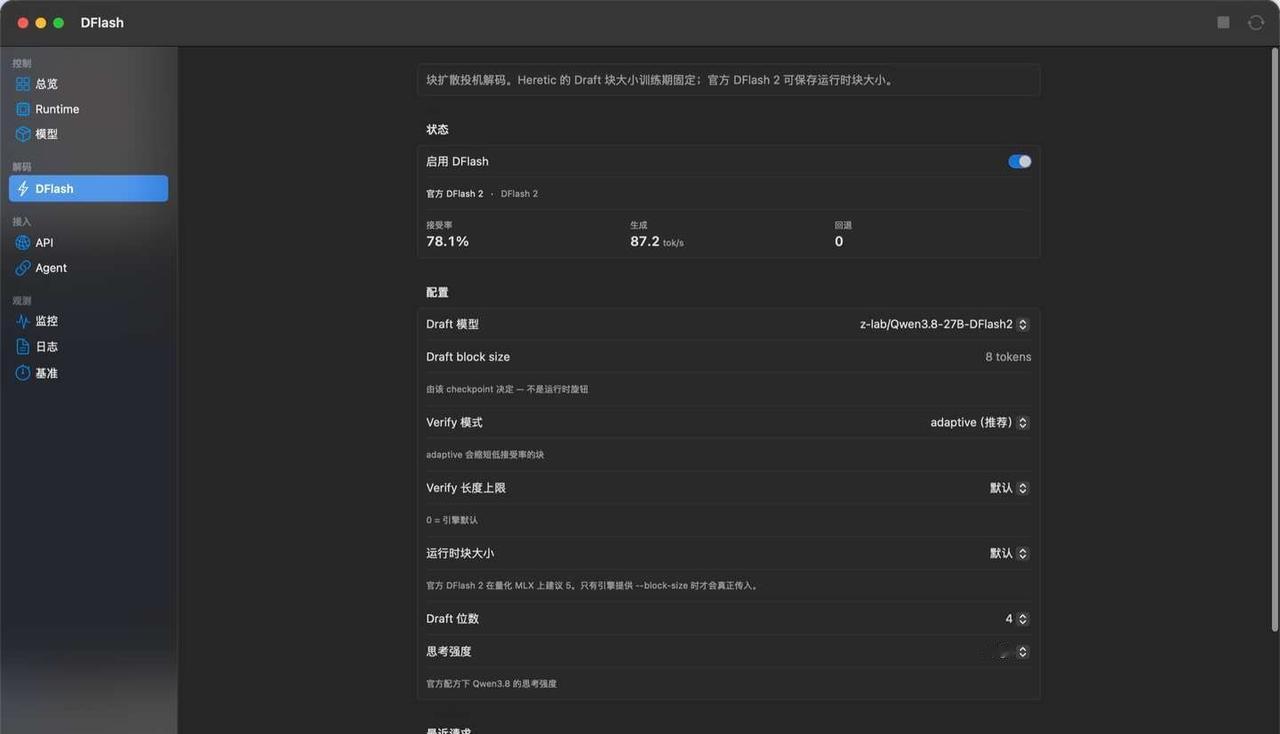Click the 'Draft block size' label
The image size is (1280, 734).
pyautogui.click(x=468, y=357)
